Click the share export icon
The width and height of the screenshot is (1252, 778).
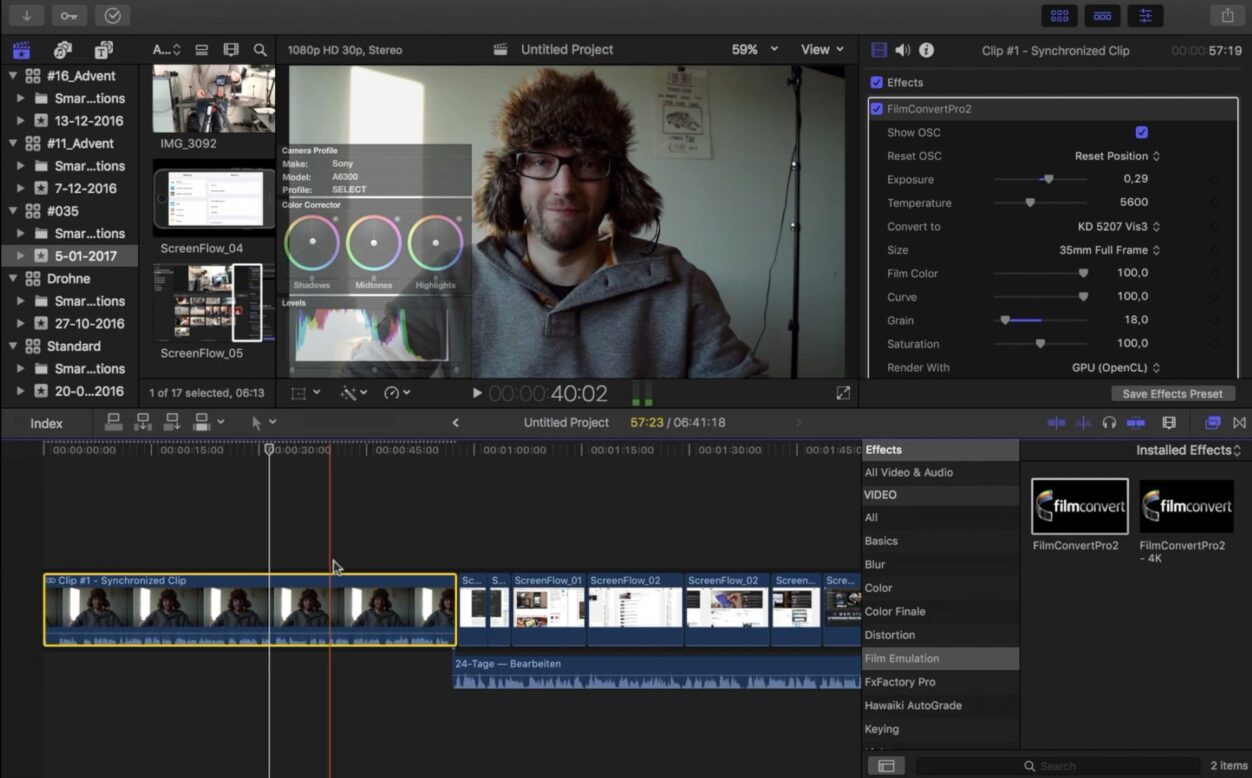(x=1227, y=15)
